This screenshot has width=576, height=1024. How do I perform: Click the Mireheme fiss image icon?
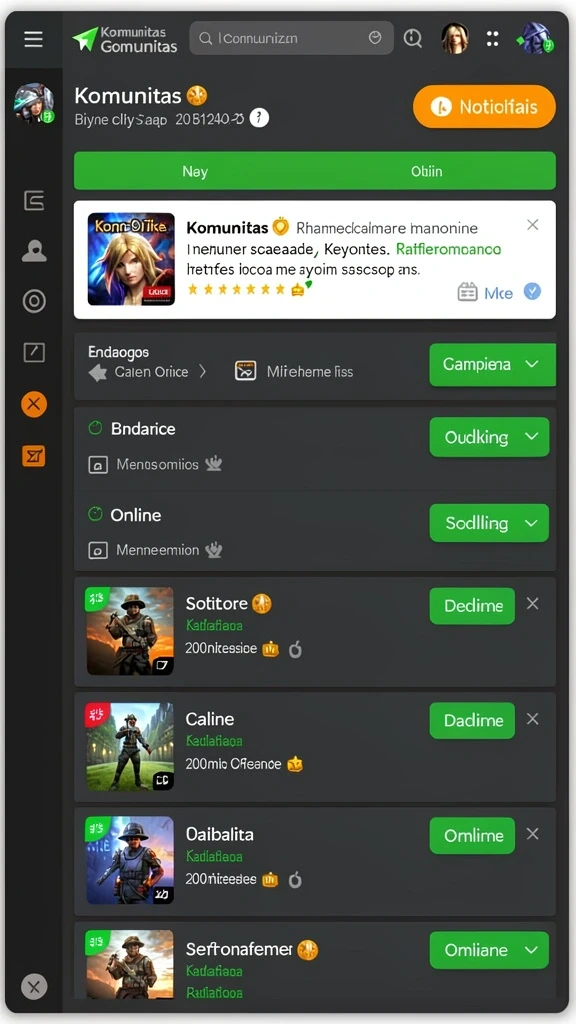(246, 372)
